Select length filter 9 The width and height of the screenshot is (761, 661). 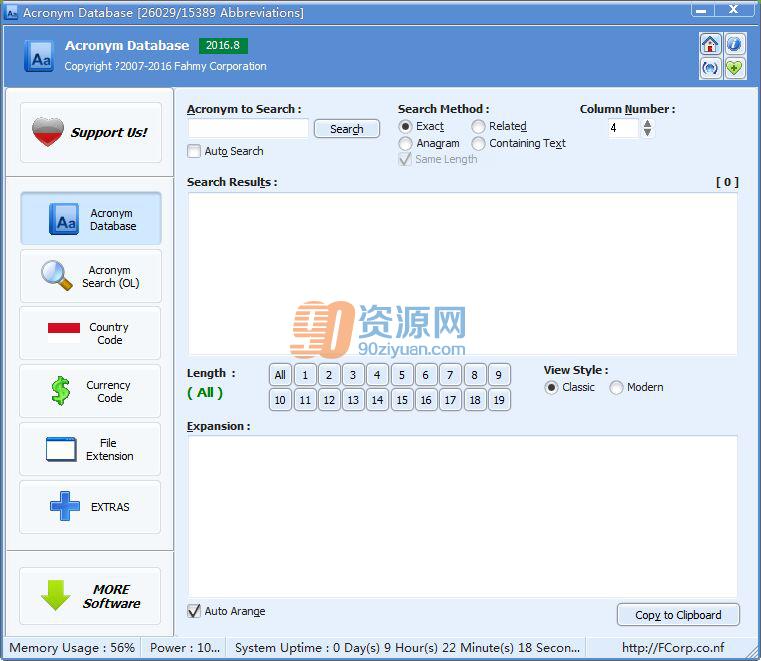tap(499, 375)
